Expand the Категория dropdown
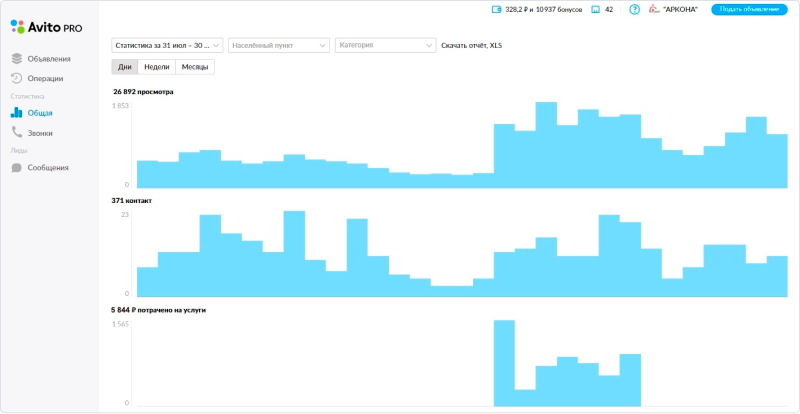The height and width of the screenshot is (414, 800). point(386,45)
